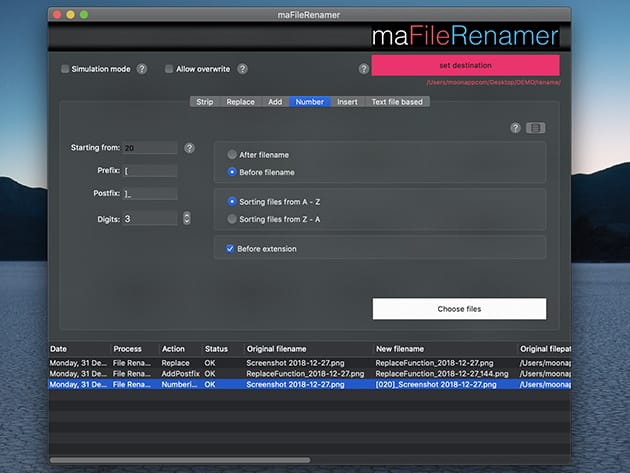The width and height of the screenshot is (630, 473).
Task: Toggle the Allow overwrite checkbox
Action: 169,69
